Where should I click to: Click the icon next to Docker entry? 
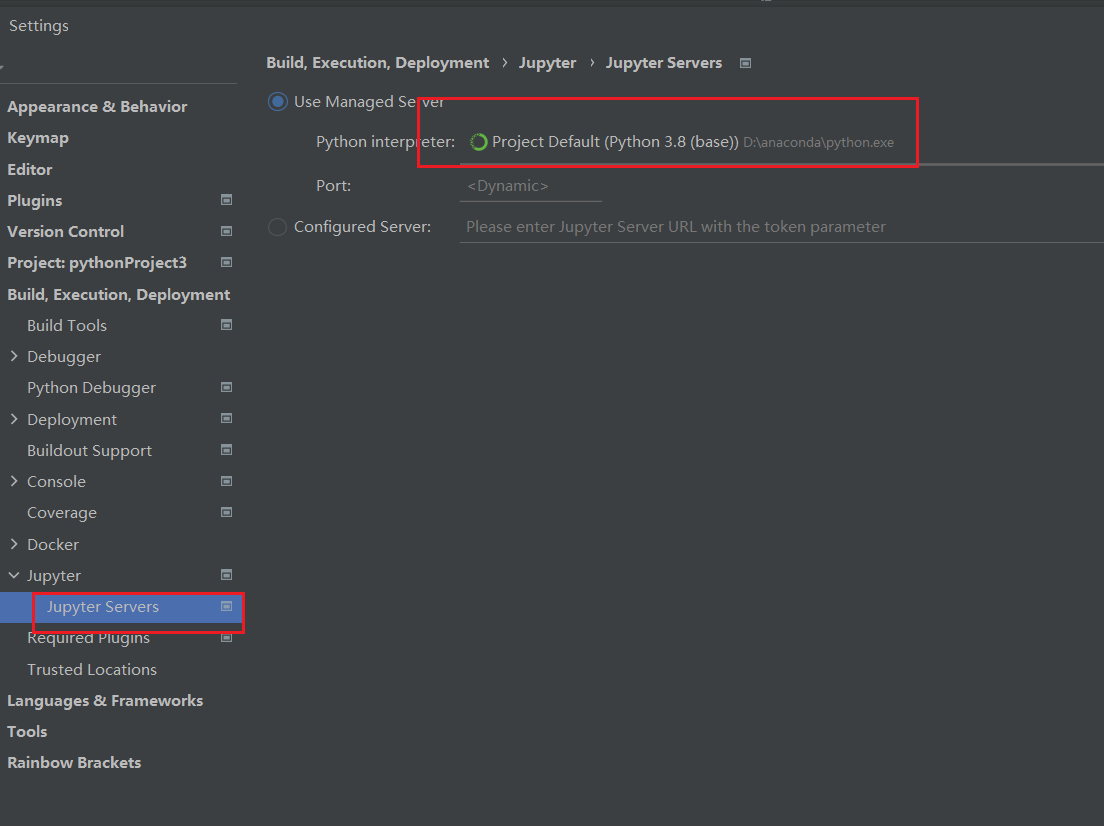(225, 544)
